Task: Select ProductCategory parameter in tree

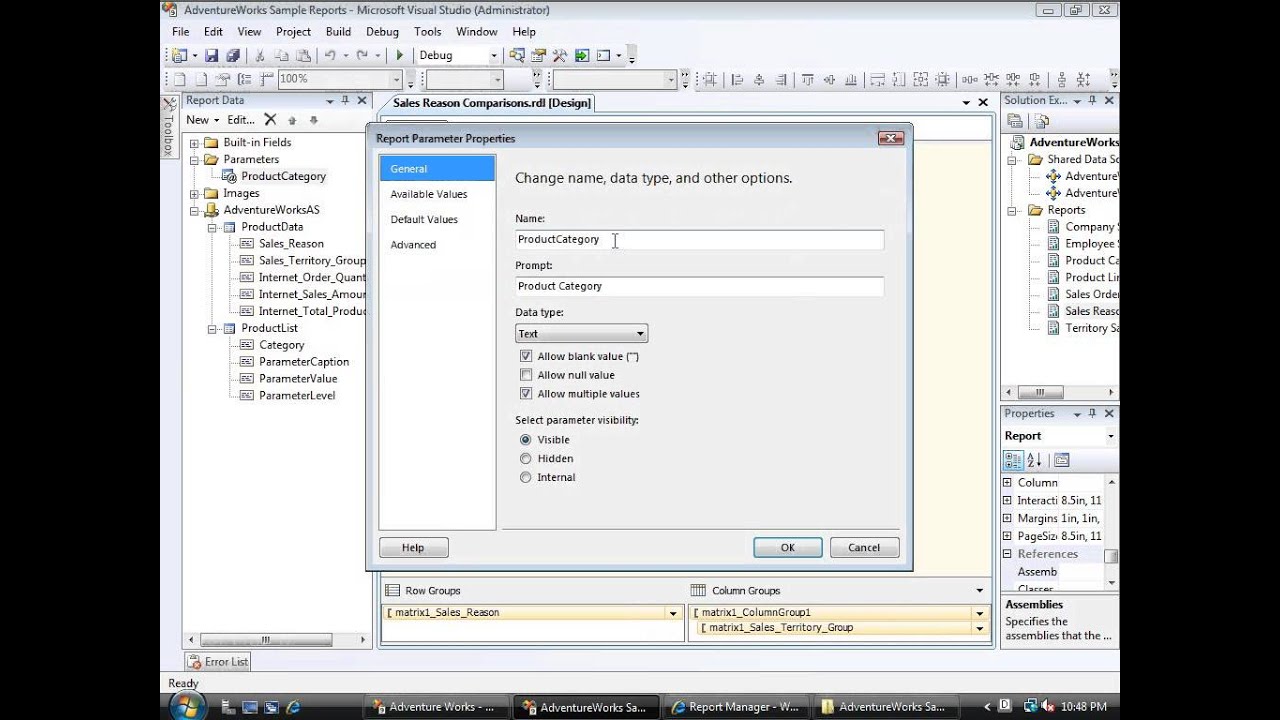Action: tap(283, 177)
